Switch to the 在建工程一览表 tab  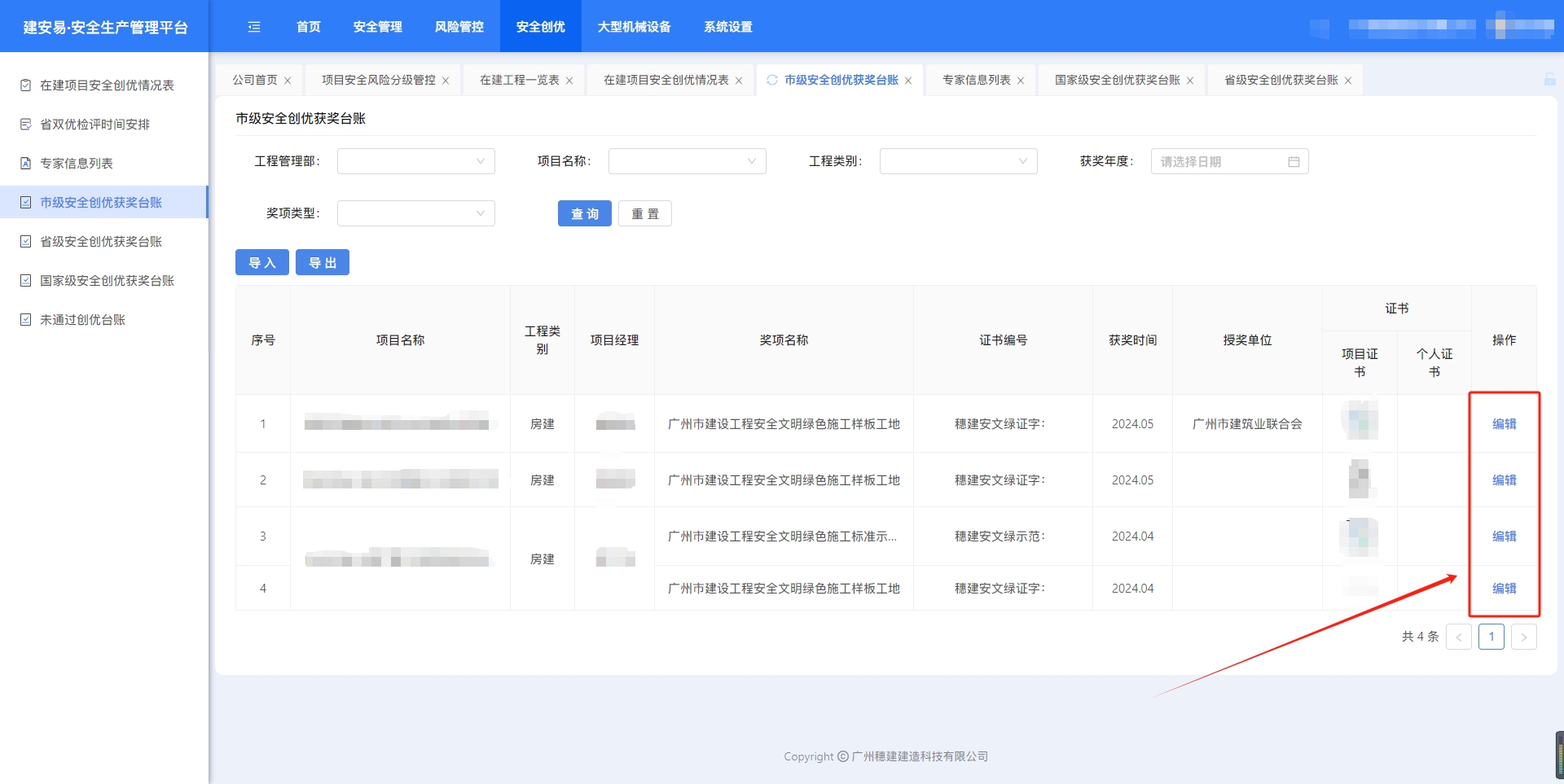click(519, 80)
